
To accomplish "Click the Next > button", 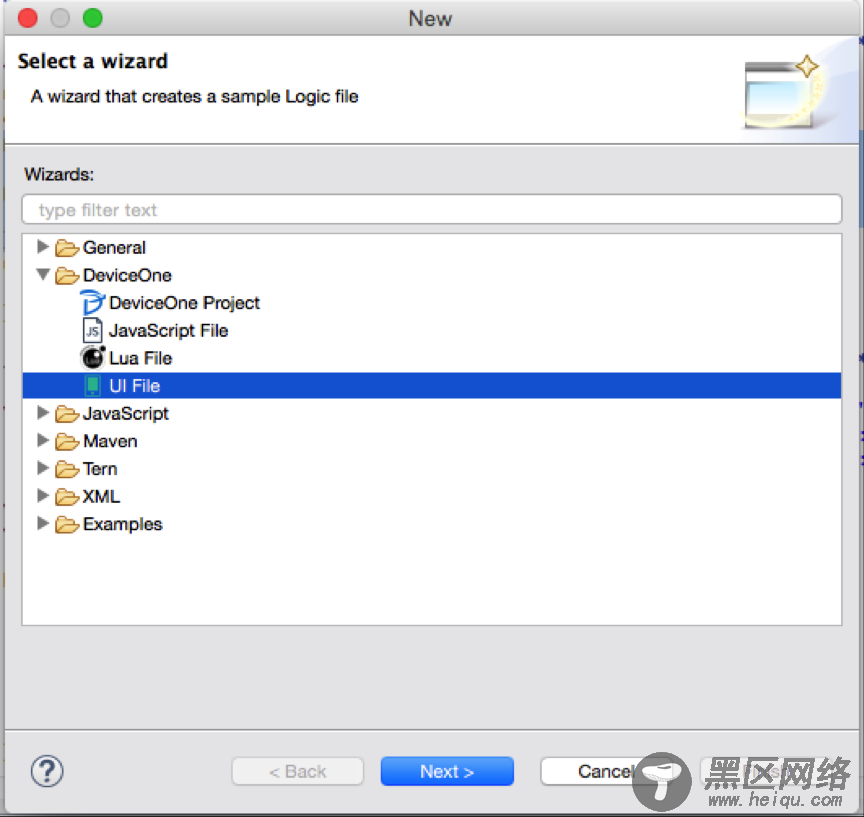I will 447,771.
